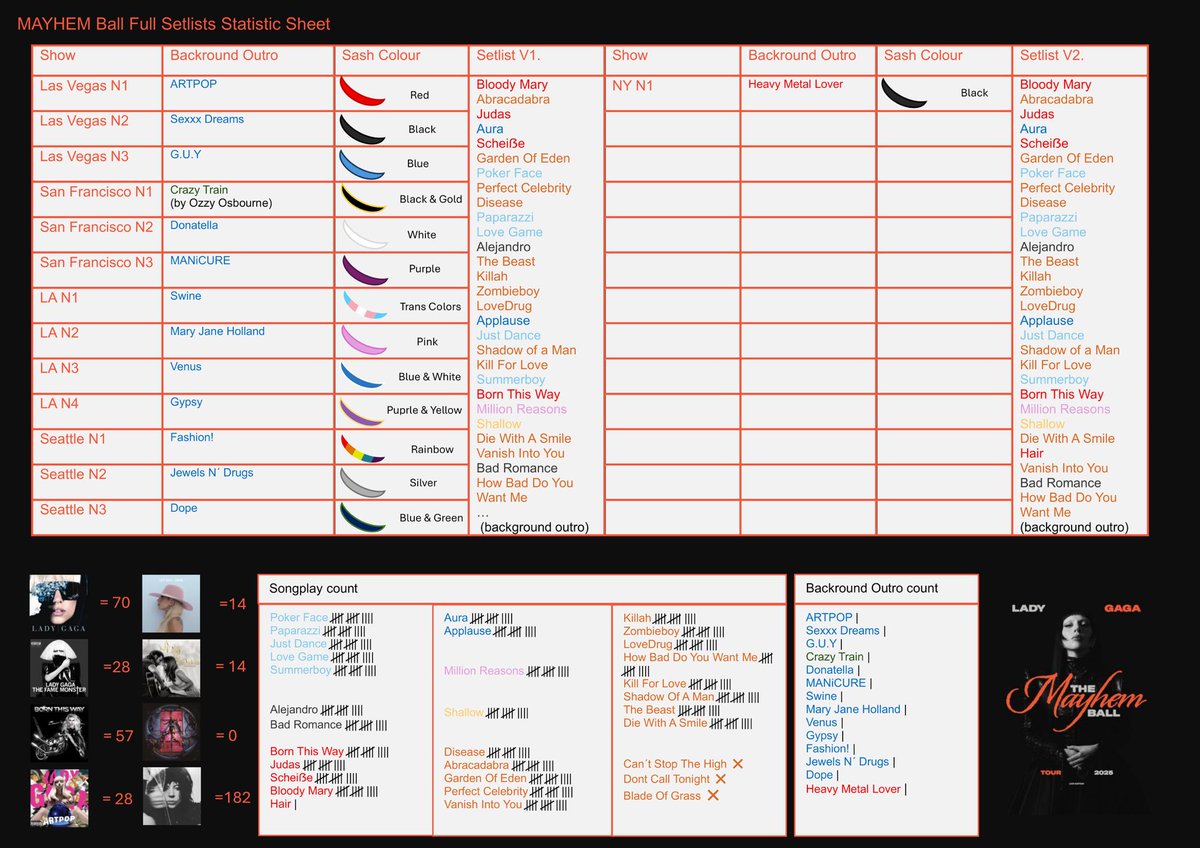Screen dimensions: 1200x848
Task: Click the Las Vegas N1 show cell
Action: 97,93
